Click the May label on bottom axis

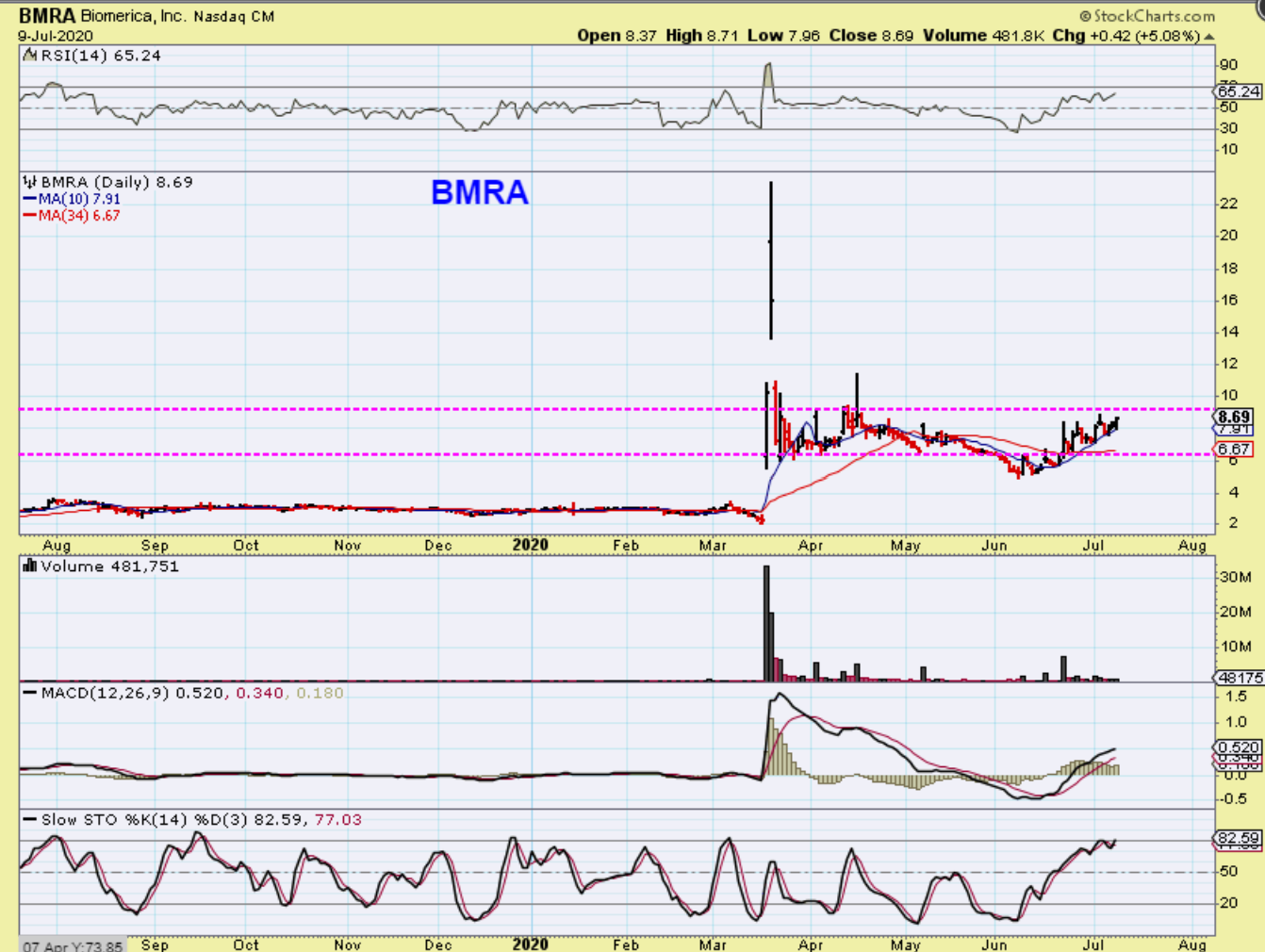[905, 944]
